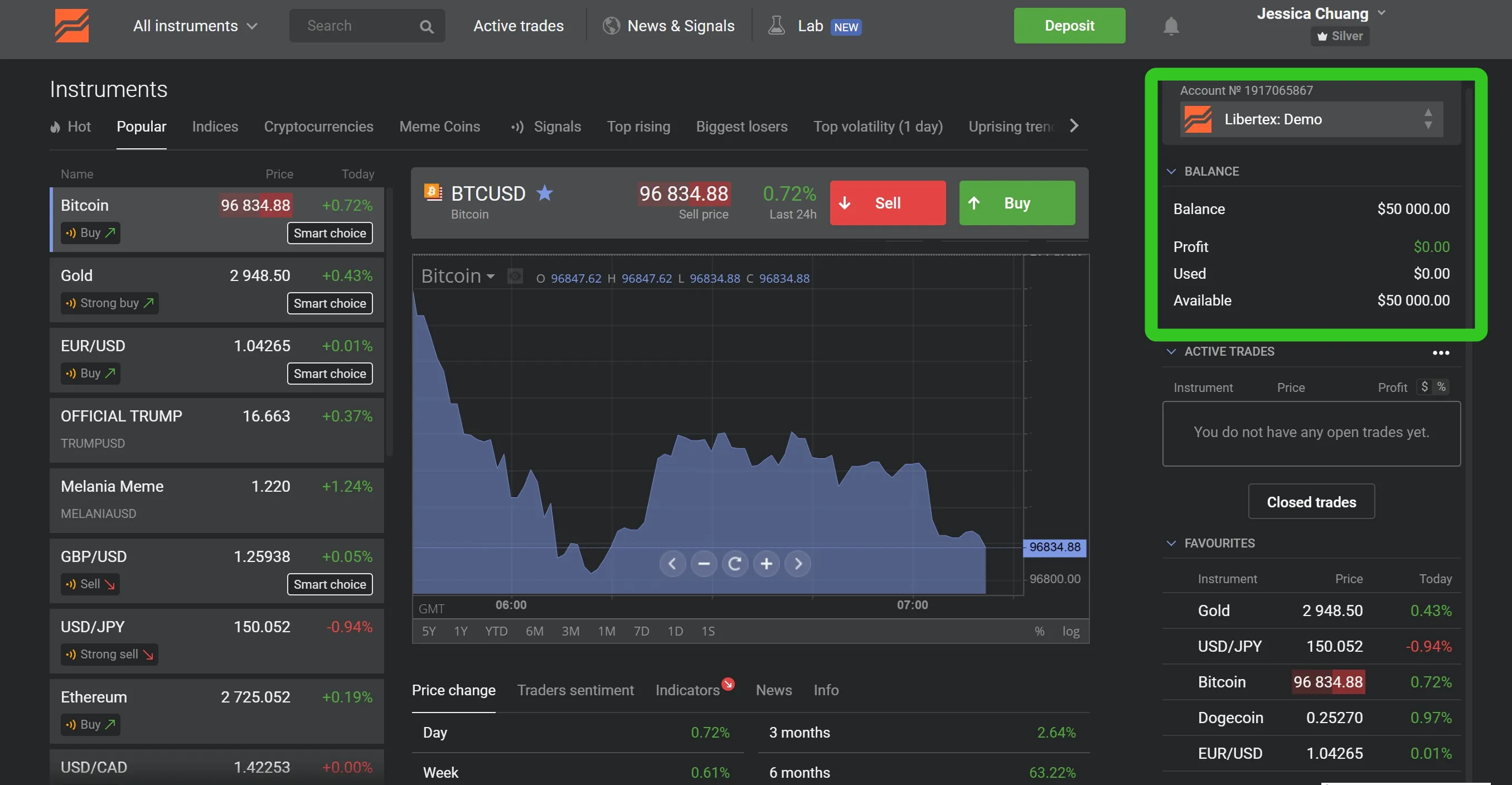Toggle log scale on the chart

[x=1070, y=631]
